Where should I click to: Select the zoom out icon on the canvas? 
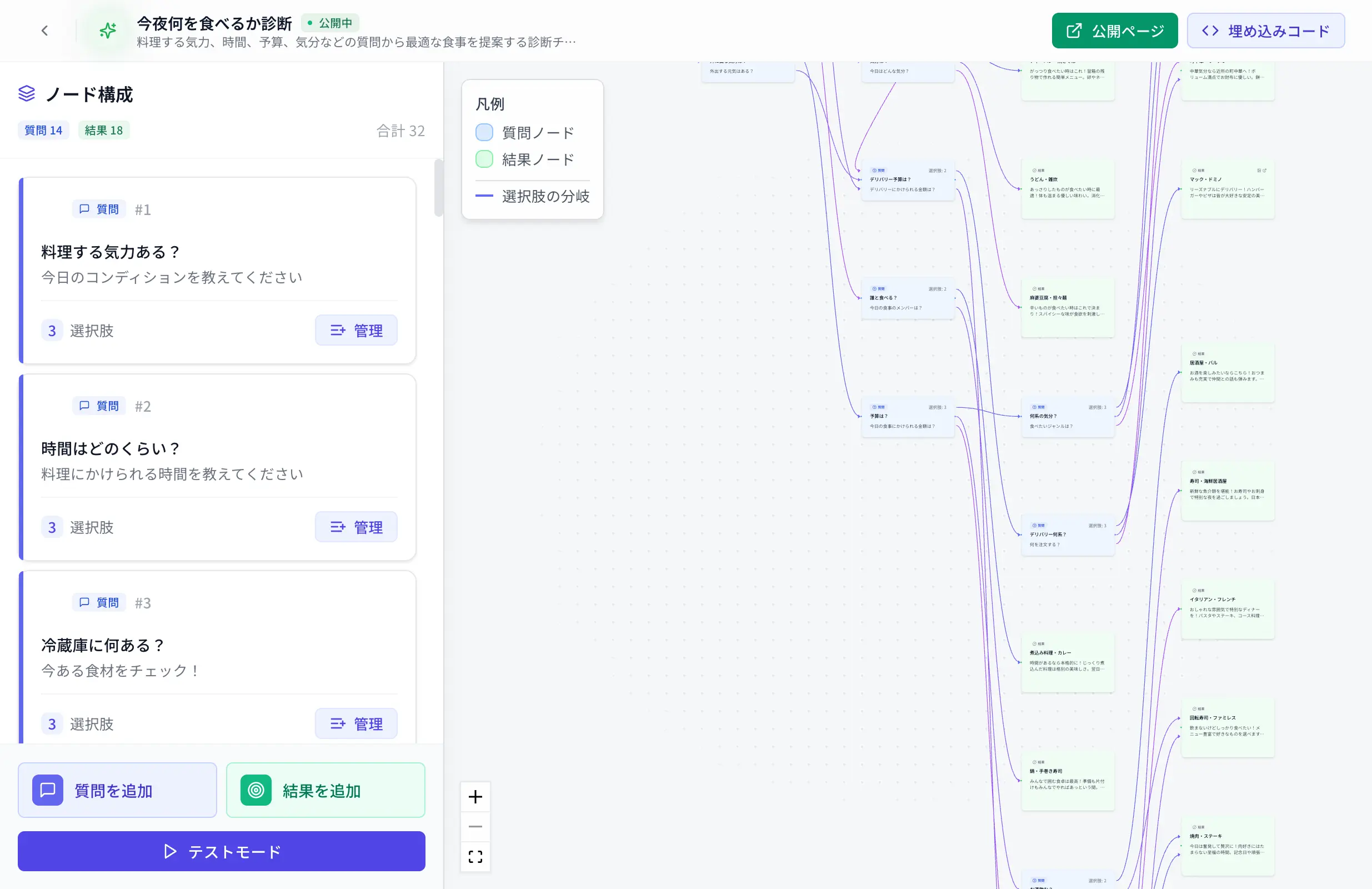pyautogui.click(x=475, y=826)
